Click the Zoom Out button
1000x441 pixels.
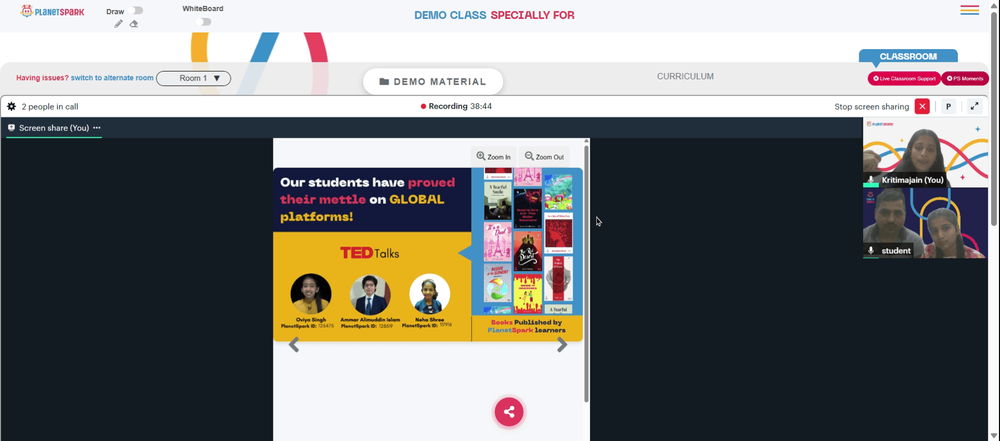coord(544,156)
